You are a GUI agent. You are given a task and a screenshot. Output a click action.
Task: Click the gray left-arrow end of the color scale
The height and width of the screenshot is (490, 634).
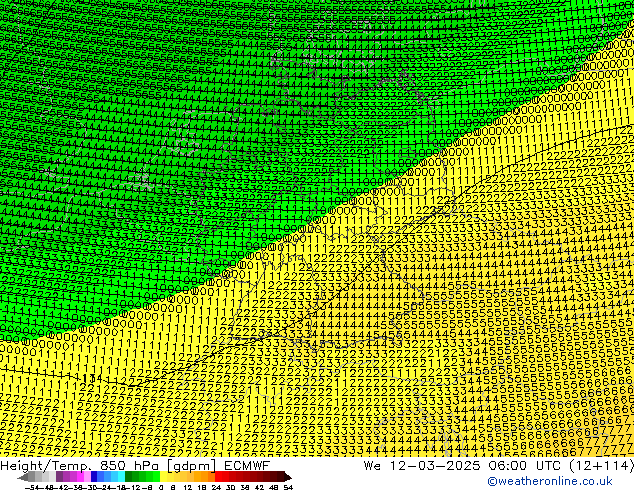23,477
